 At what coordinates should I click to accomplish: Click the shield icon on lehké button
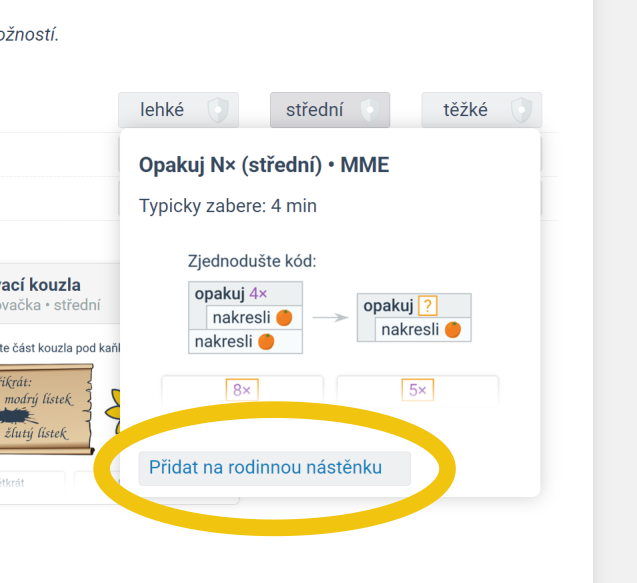coord(218,110)
